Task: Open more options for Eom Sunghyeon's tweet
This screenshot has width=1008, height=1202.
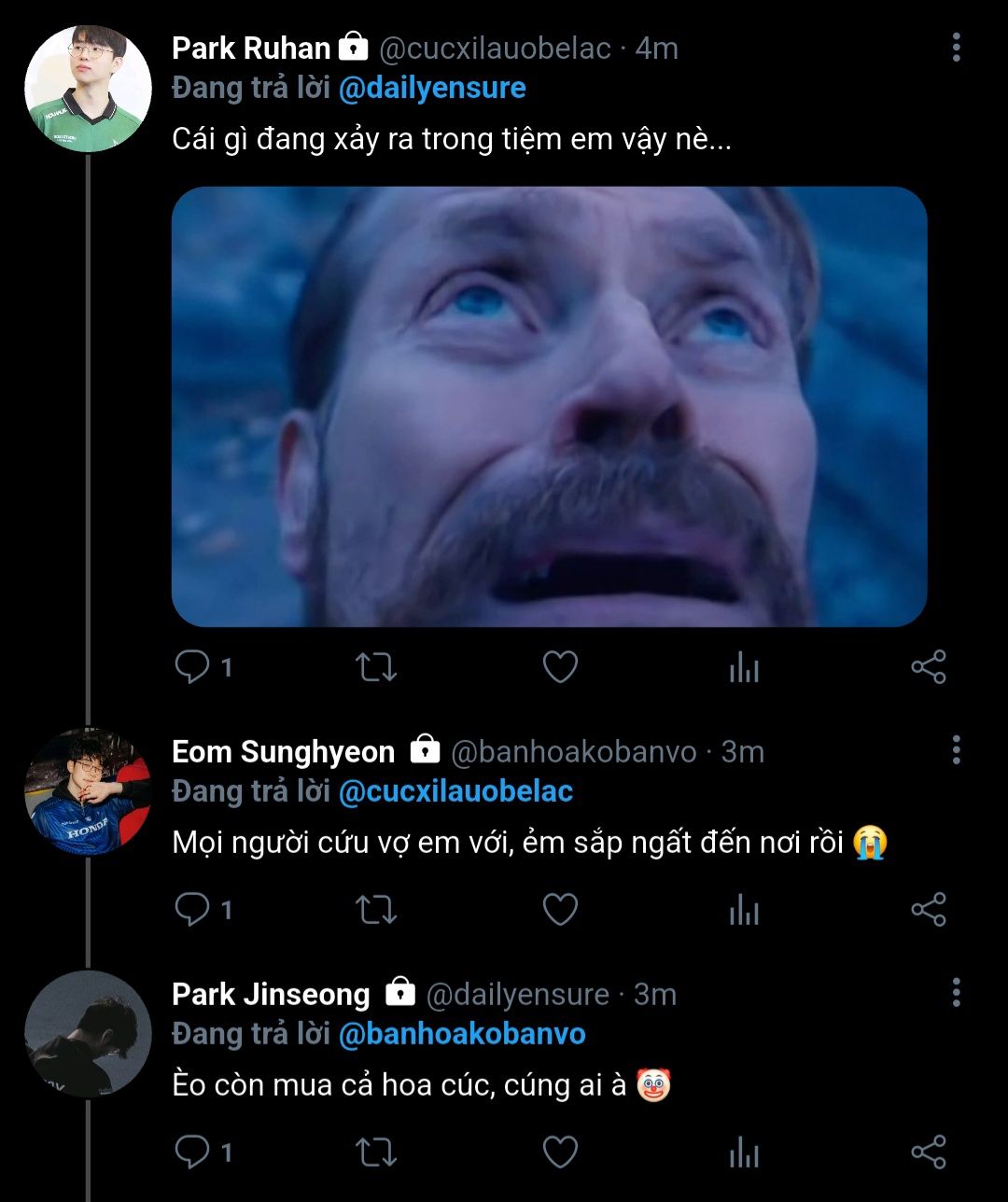Action: pyautogui.click(x=956, y=749)
